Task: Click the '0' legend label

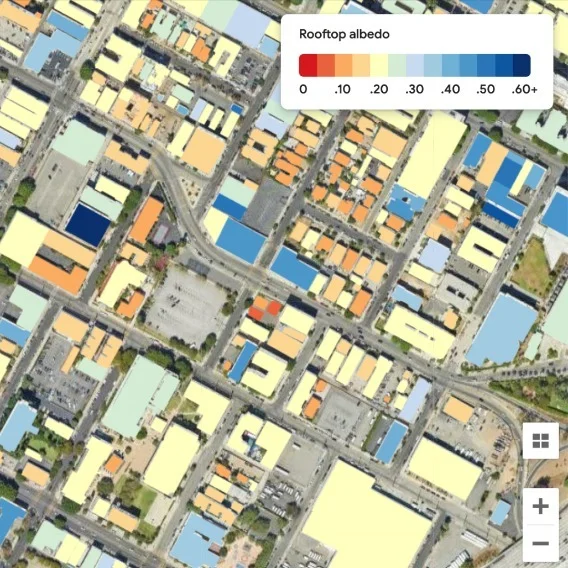Action: tap(303, 89)
